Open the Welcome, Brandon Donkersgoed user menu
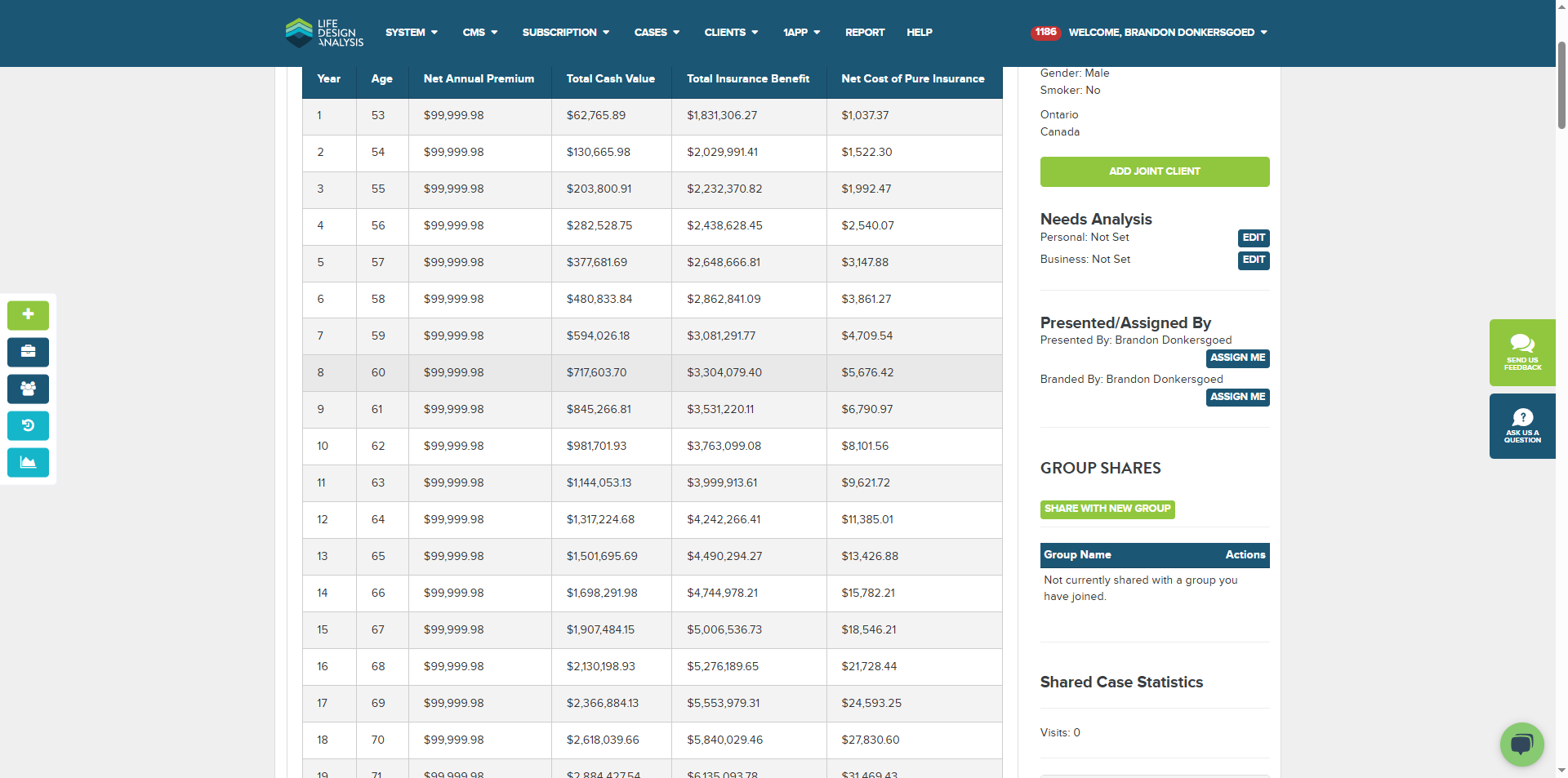Viewport: 1568px width, 778px height. (1168, 33)
